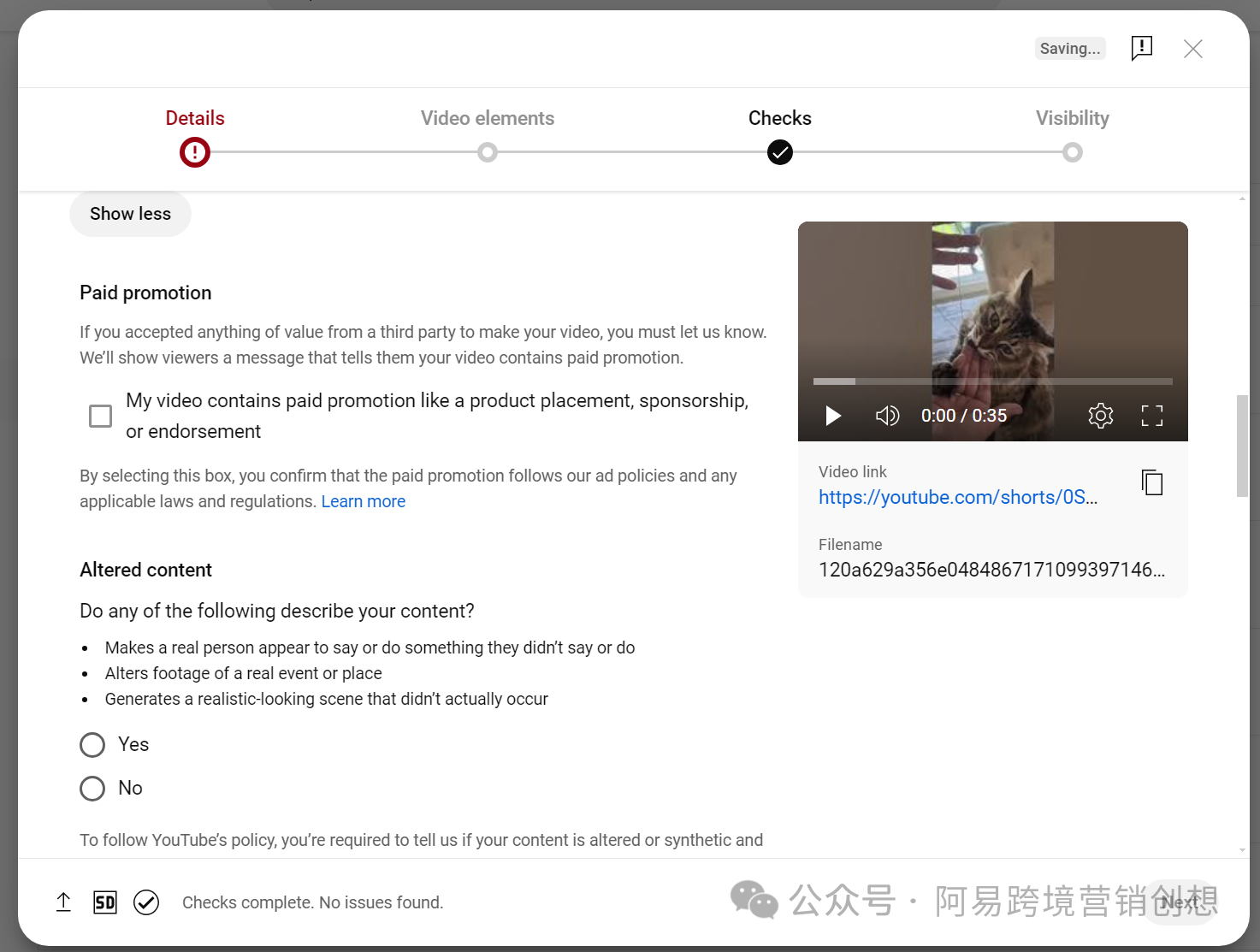This screenshot has width=1260, height=952.
Task: Enter fullscreen on video preview
Action: pyautogui.click(x=1151, y=416)
